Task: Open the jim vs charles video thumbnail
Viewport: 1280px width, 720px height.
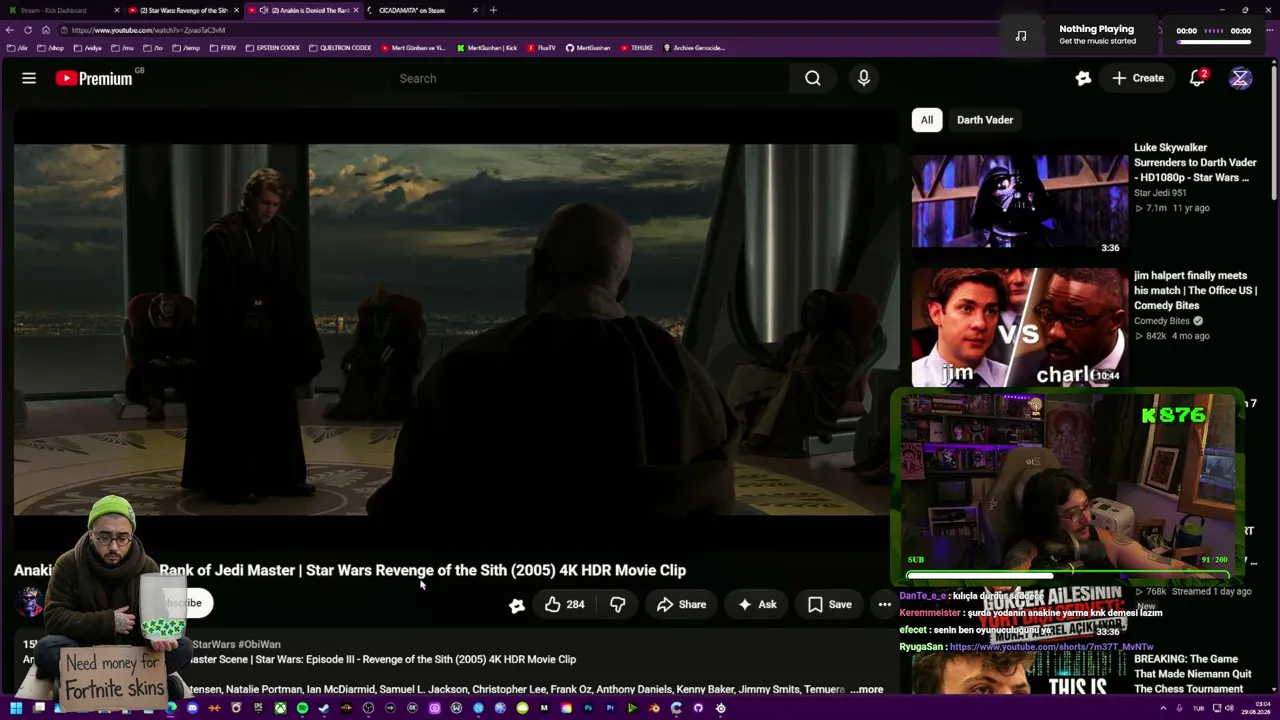Action: [x=1019, y=328]
